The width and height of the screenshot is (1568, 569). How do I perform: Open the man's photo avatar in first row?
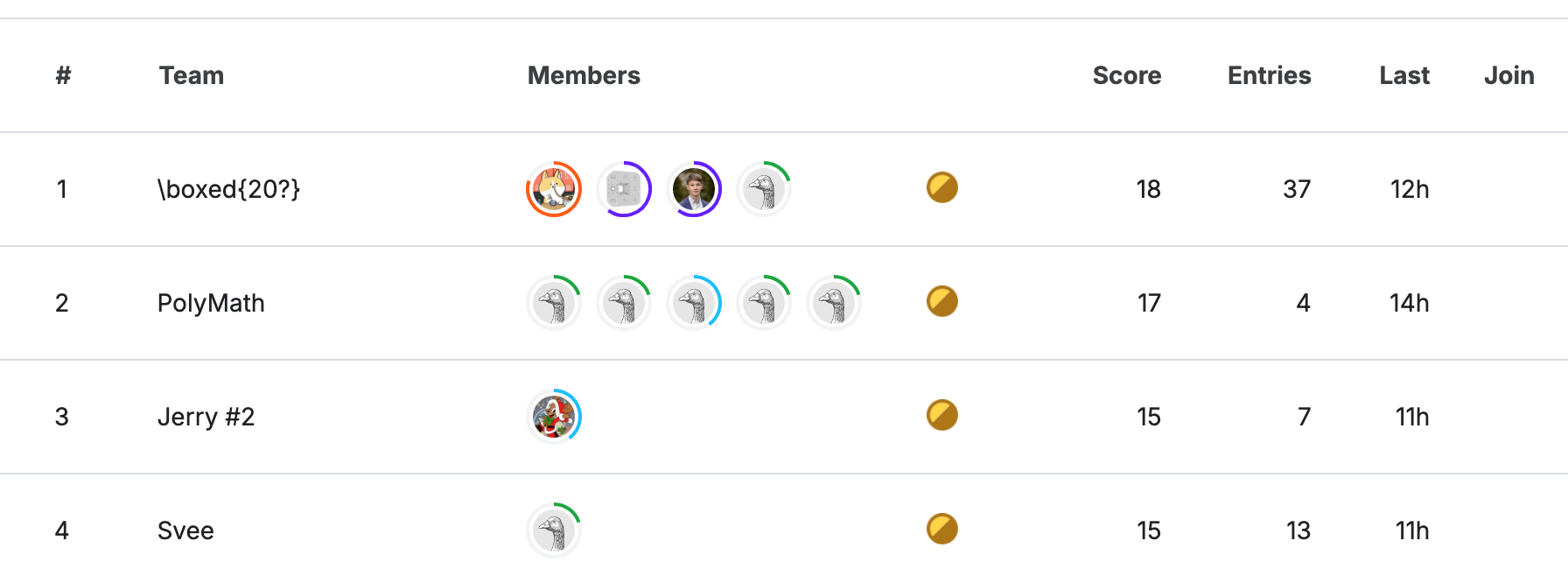pyautogui.click(x=694, y=189)
